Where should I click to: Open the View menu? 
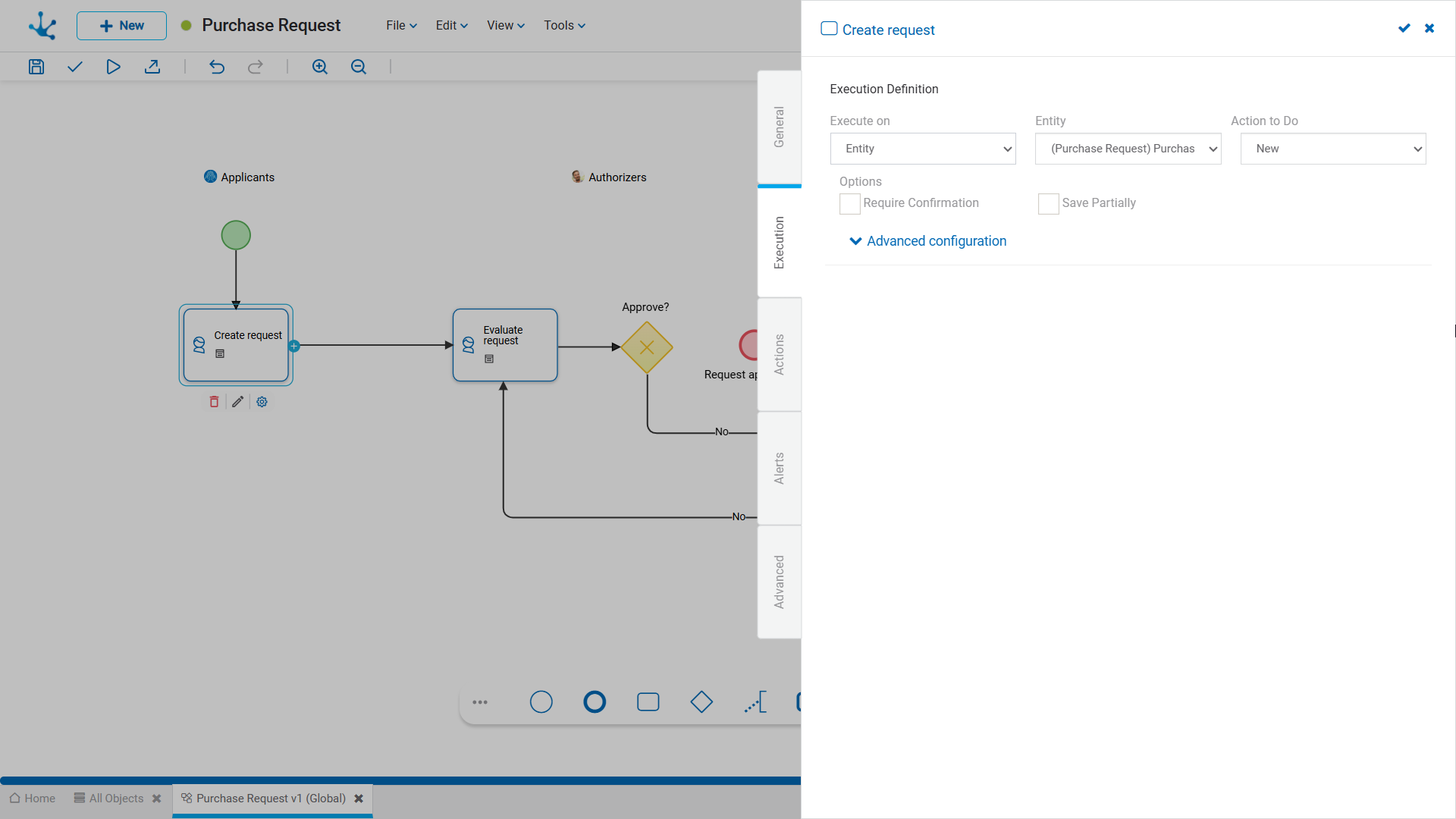tap(506, 25)
